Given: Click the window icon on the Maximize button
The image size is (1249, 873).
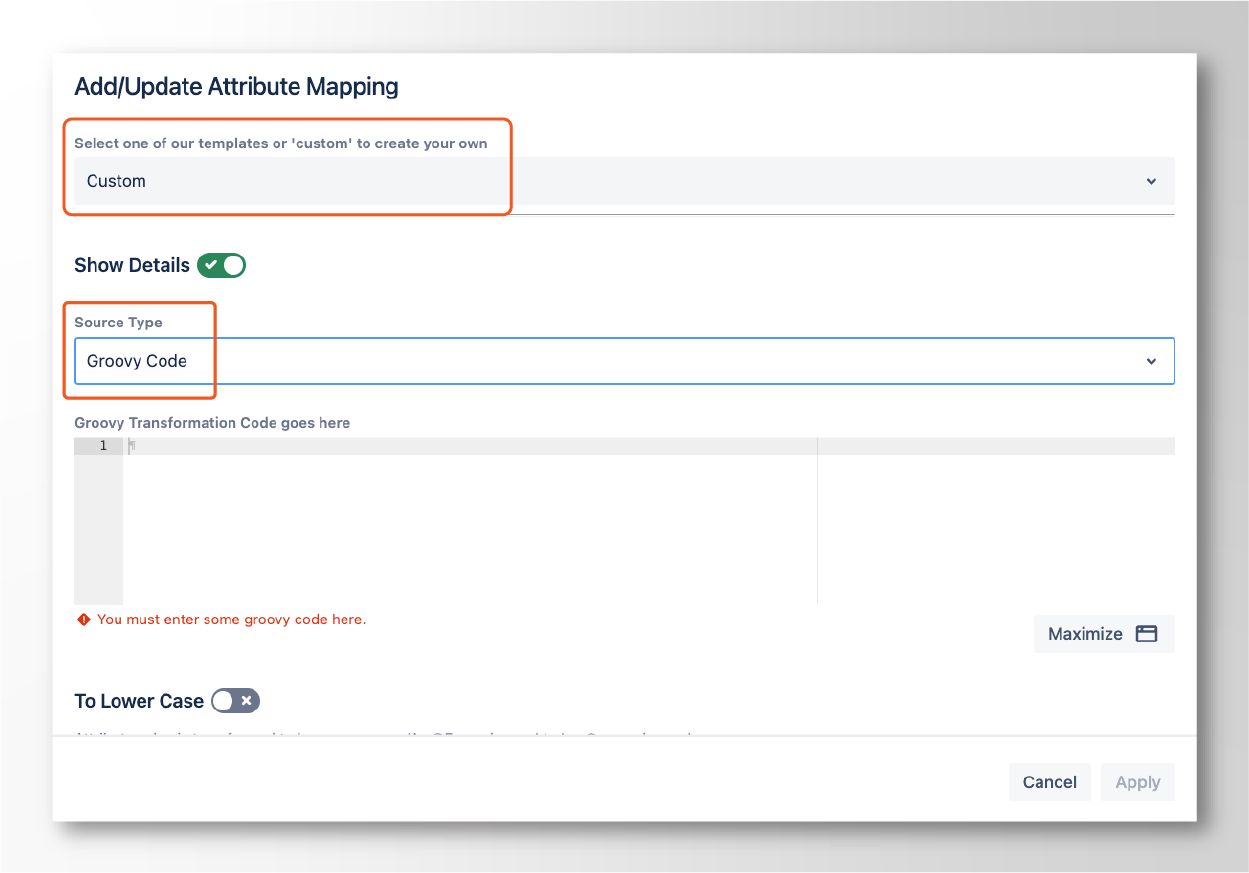Looking at the screenshot, I should [x=1146, y=634].
